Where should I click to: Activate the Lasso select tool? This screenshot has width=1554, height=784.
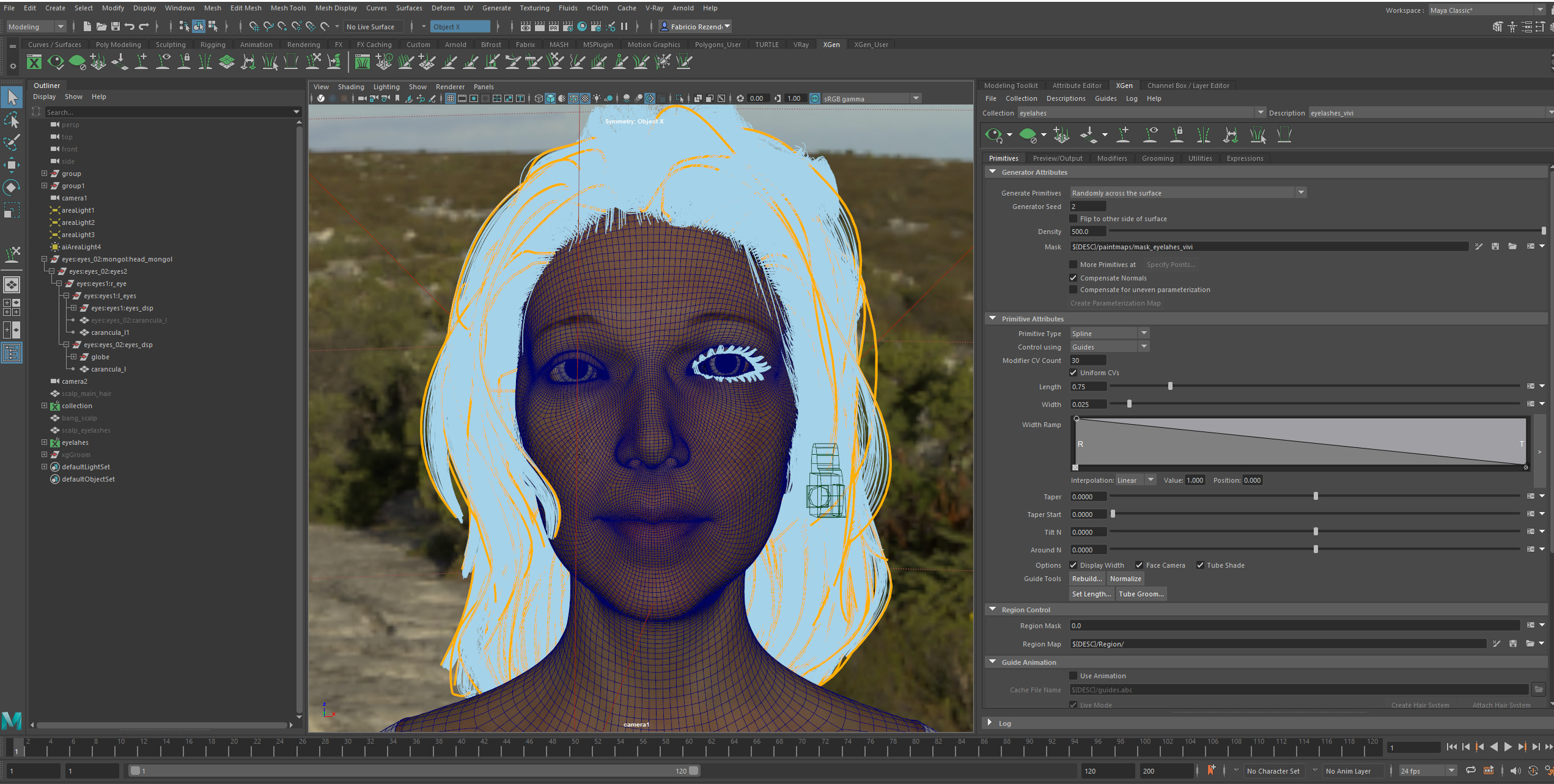coord(12,120)
